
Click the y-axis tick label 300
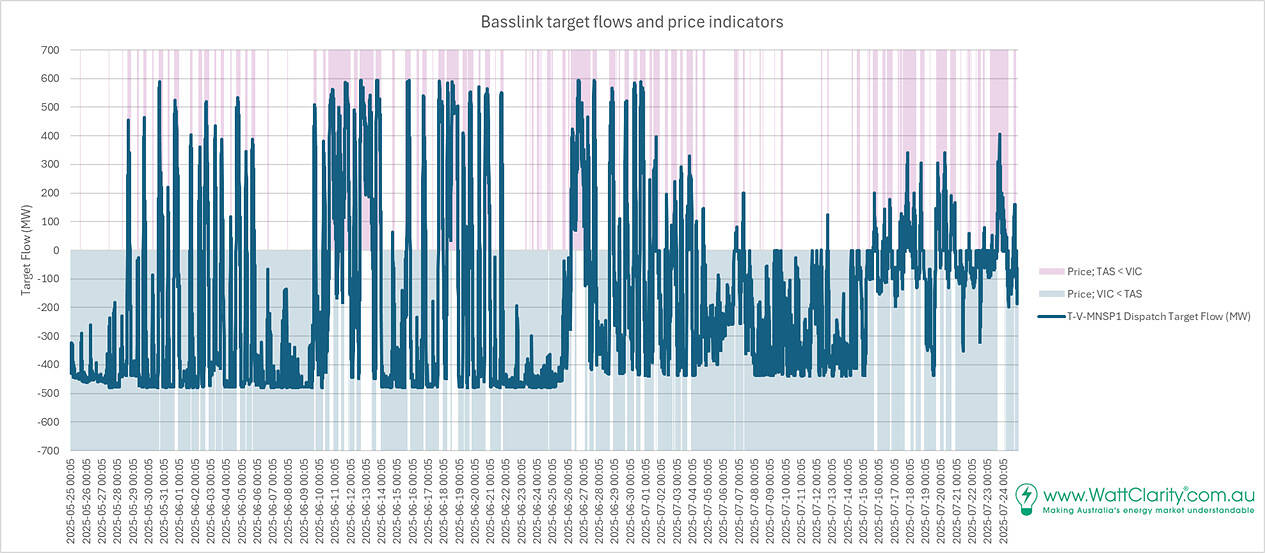point(51,164)
